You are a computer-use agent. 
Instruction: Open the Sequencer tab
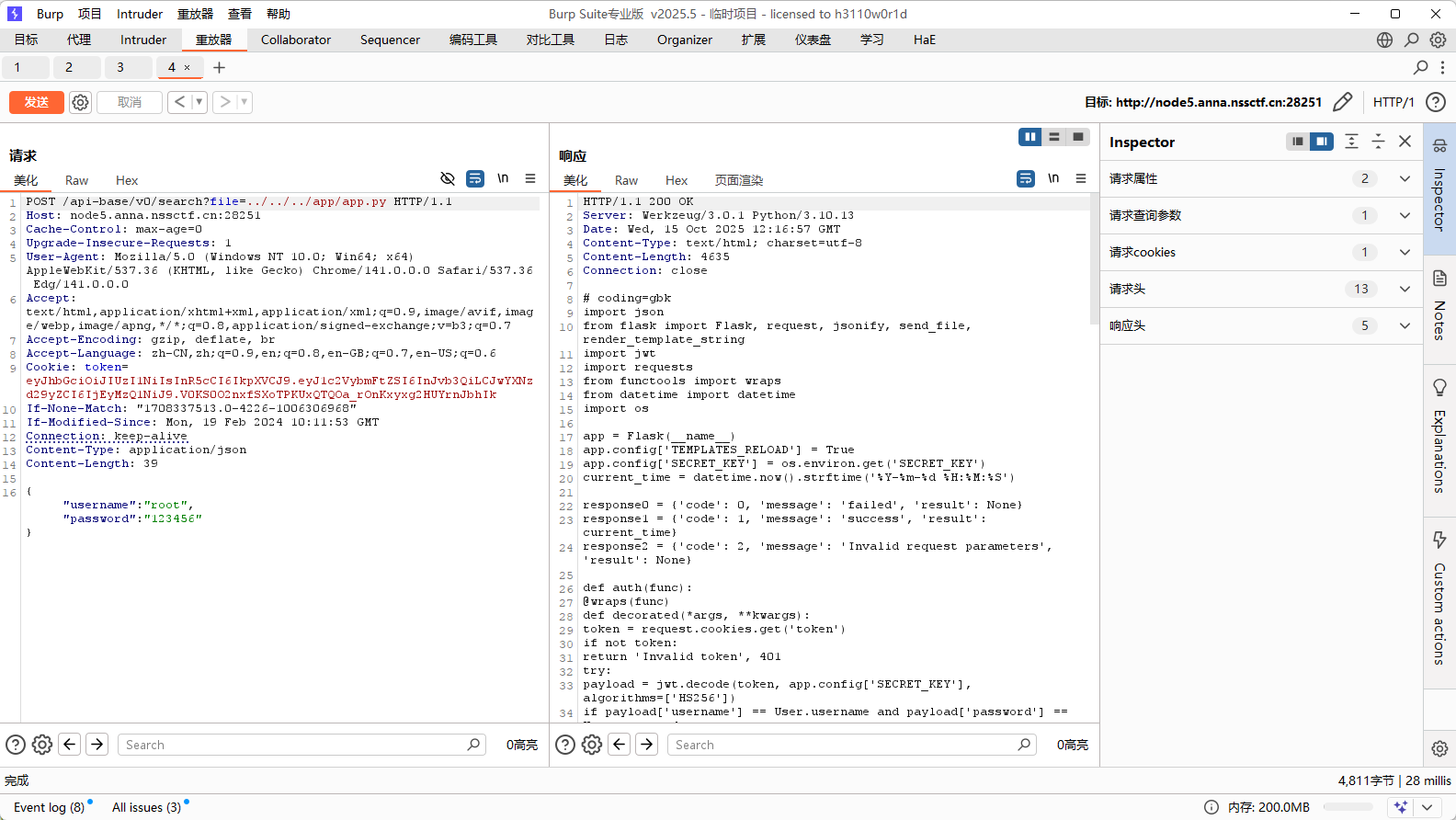coord(390,40)
